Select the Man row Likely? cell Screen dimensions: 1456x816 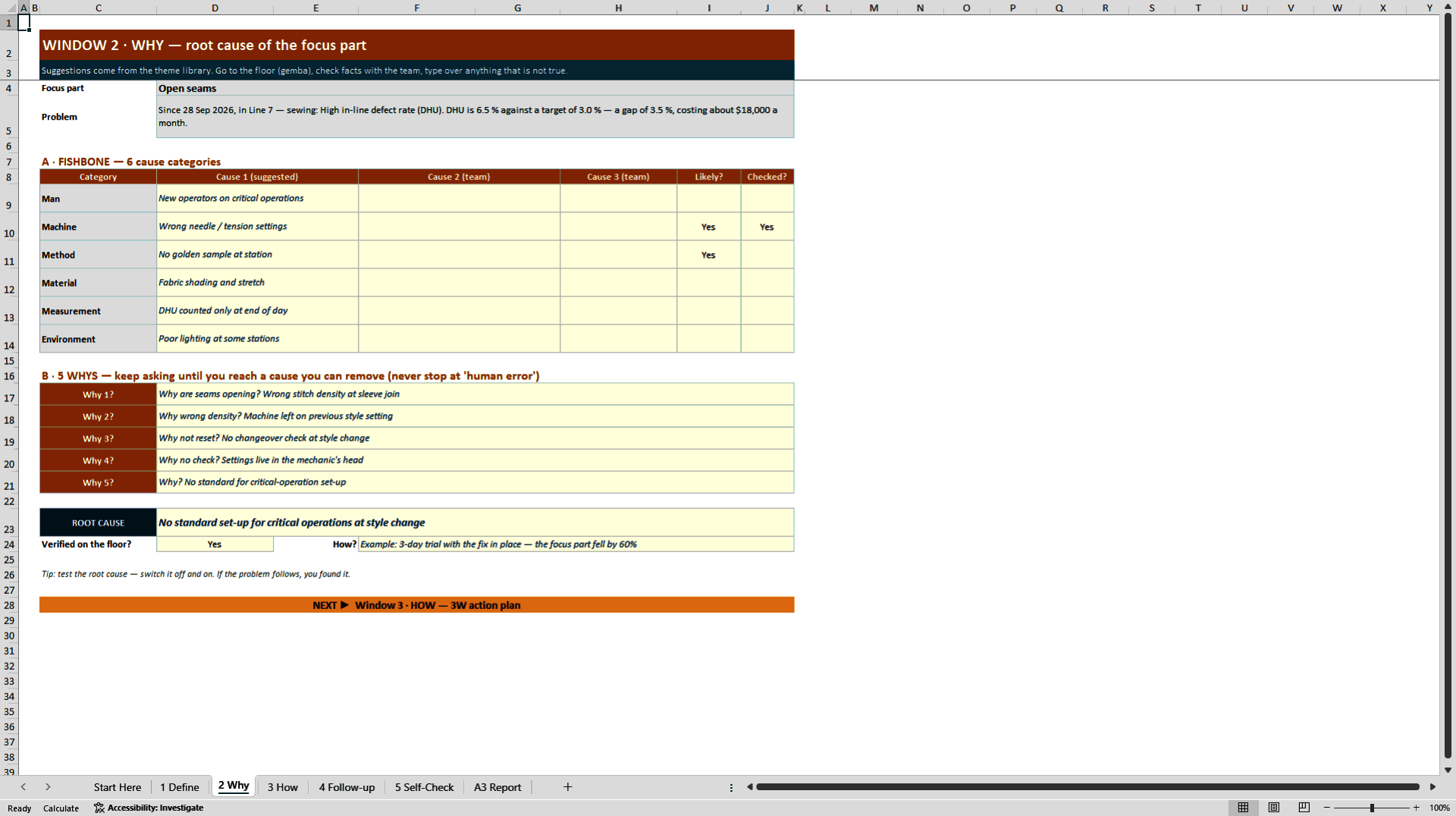pos(708,199)
